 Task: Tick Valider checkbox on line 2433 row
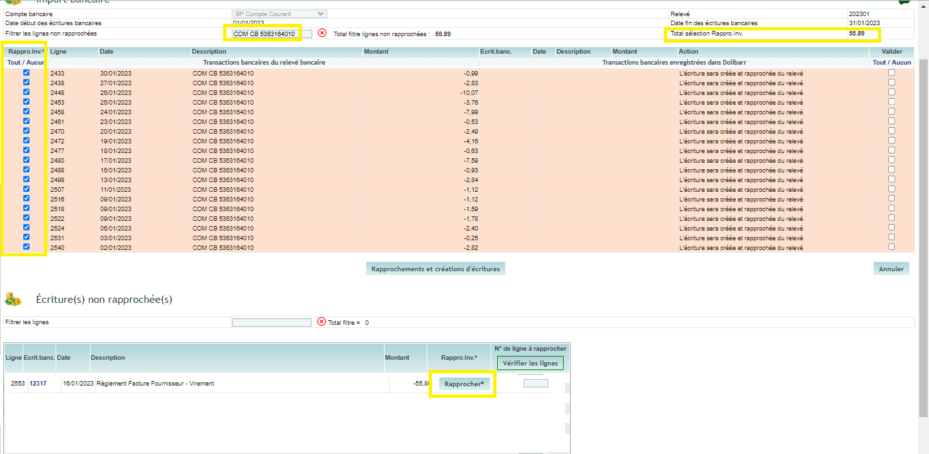click(x=892, y=72)
